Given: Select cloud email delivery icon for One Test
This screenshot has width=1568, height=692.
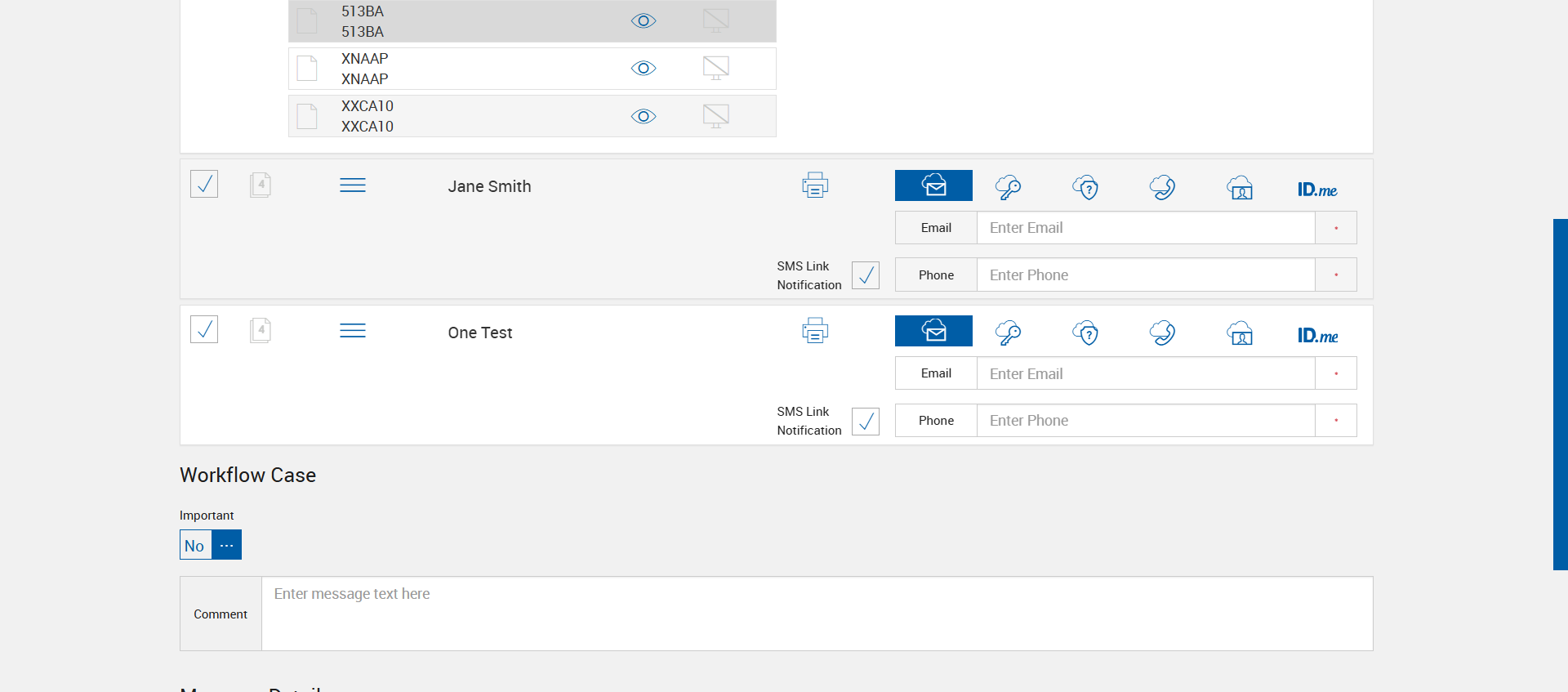Looking at the screenshot, I should (x=933, y=331).
